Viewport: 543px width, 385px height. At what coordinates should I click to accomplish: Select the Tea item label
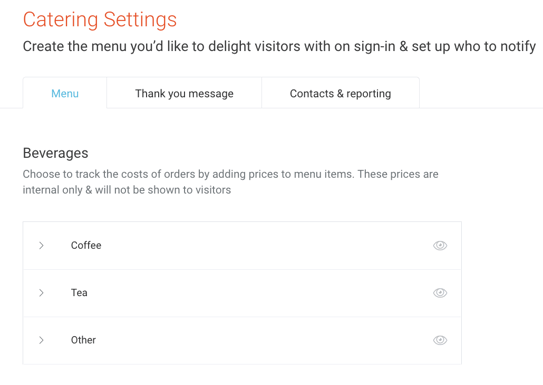pyautogui.click(x=79, y=293)
